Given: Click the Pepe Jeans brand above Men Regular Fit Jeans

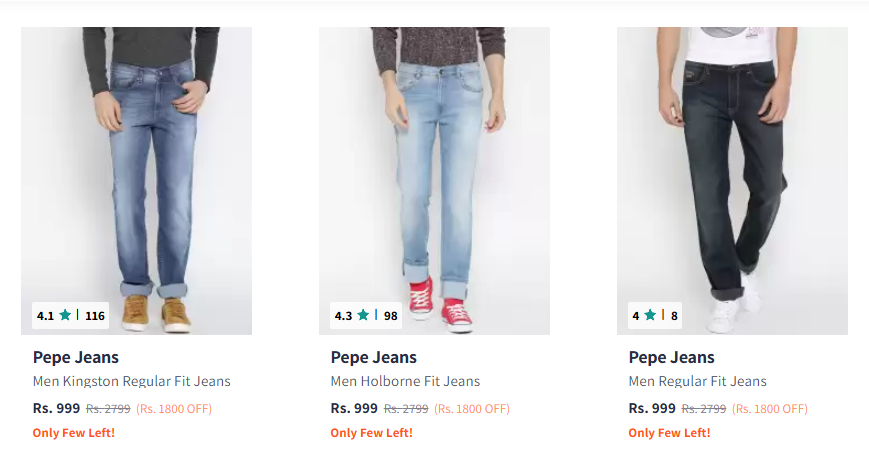Looking at the screenshot, I should point(672,357).
